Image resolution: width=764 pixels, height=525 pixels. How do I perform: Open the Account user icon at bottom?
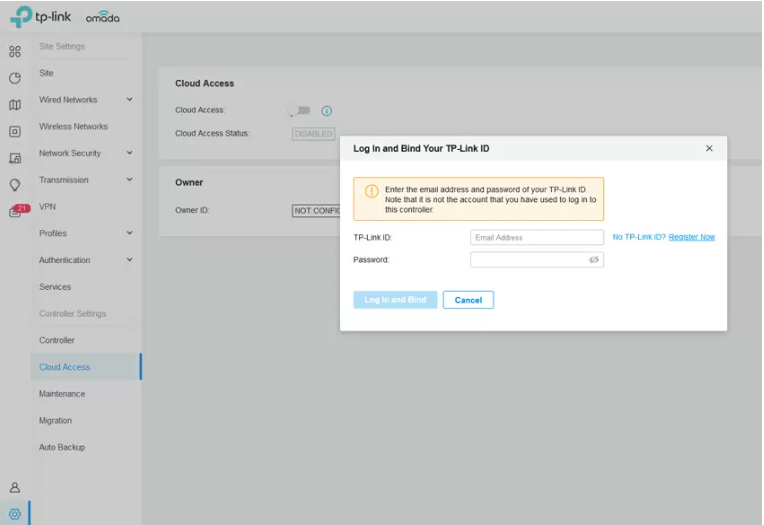click(x=14, y=487)
